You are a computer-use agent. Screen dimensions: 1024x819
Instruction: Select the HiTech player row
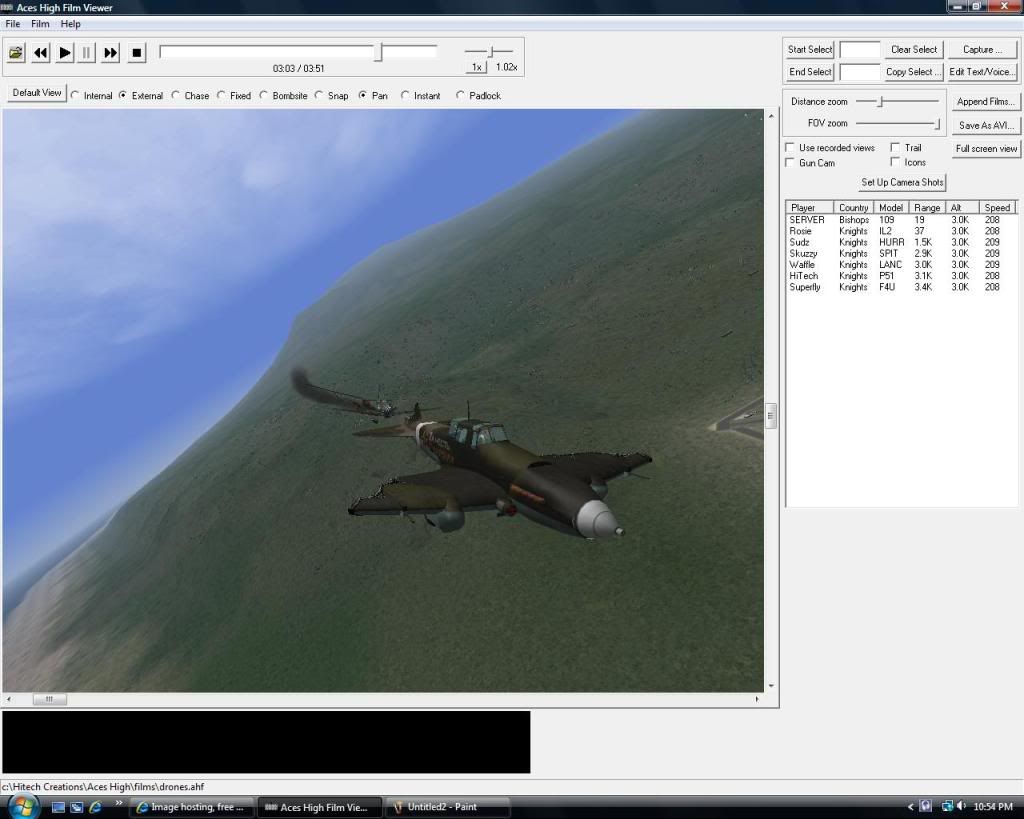click(901, 276)
